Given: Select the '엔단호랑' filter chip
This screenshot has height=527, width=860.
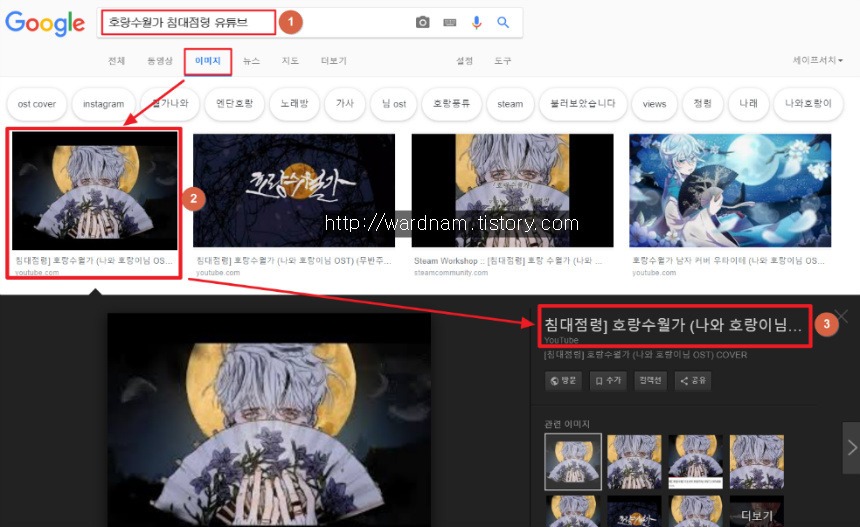Looking at the screenshot, I should (x=234, y=104).
